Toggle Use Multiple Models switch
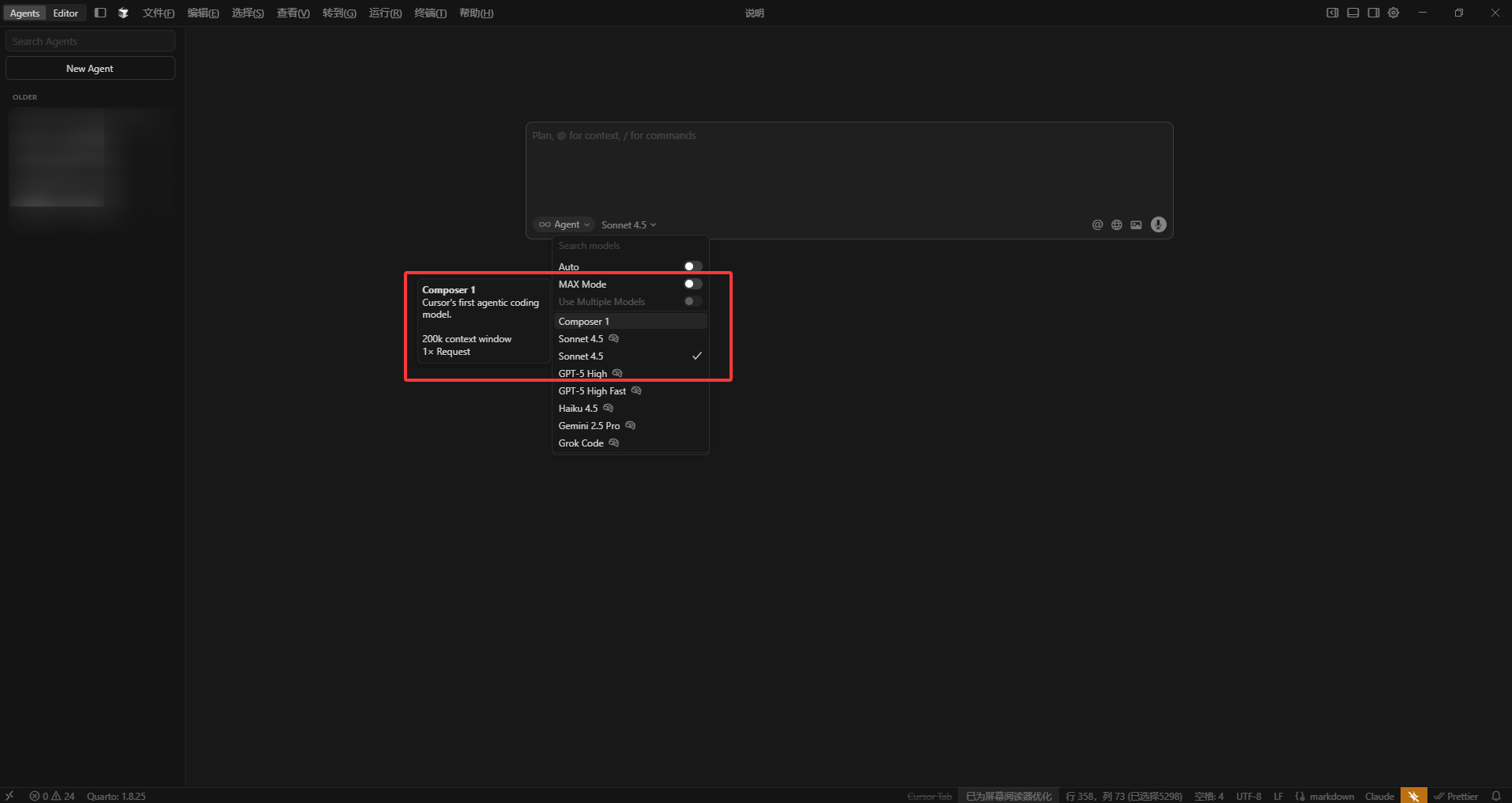Image resolution: width=1512 pixels, height=803 pixels. (x=693, y=301)
